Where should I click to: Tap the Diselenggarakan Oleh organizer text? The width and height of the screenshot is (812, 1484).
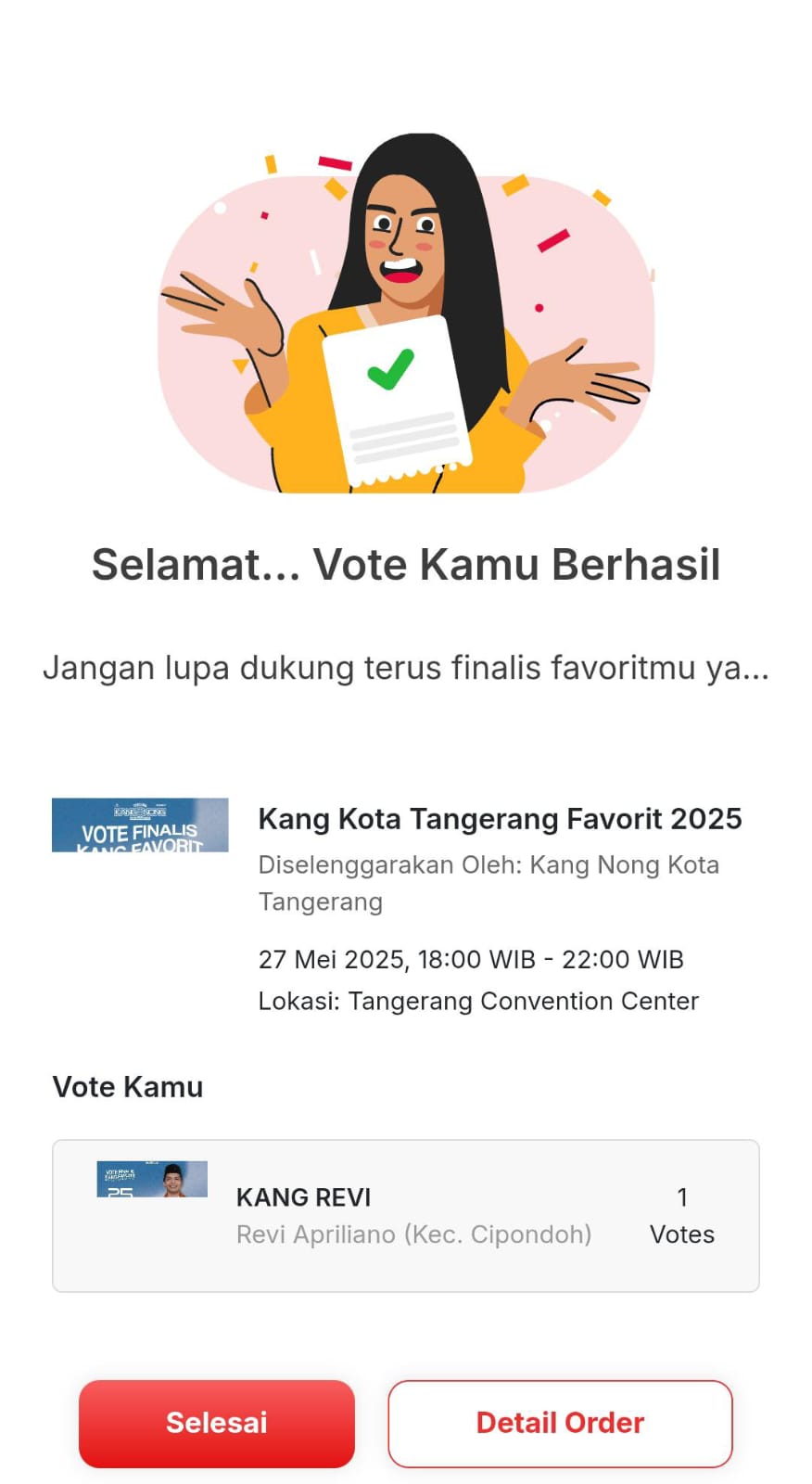click(488, 883)
